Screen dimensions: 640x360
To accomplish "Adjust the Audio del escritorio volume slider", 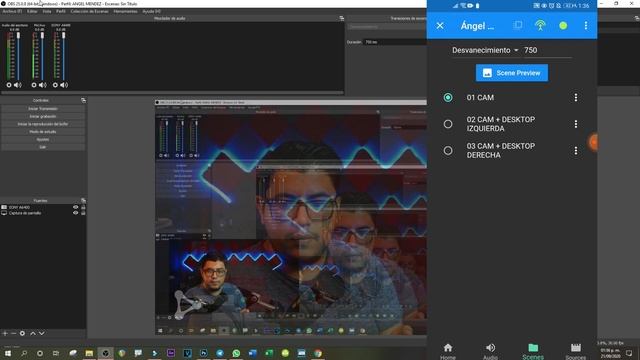I will click(x=18, y=56).
